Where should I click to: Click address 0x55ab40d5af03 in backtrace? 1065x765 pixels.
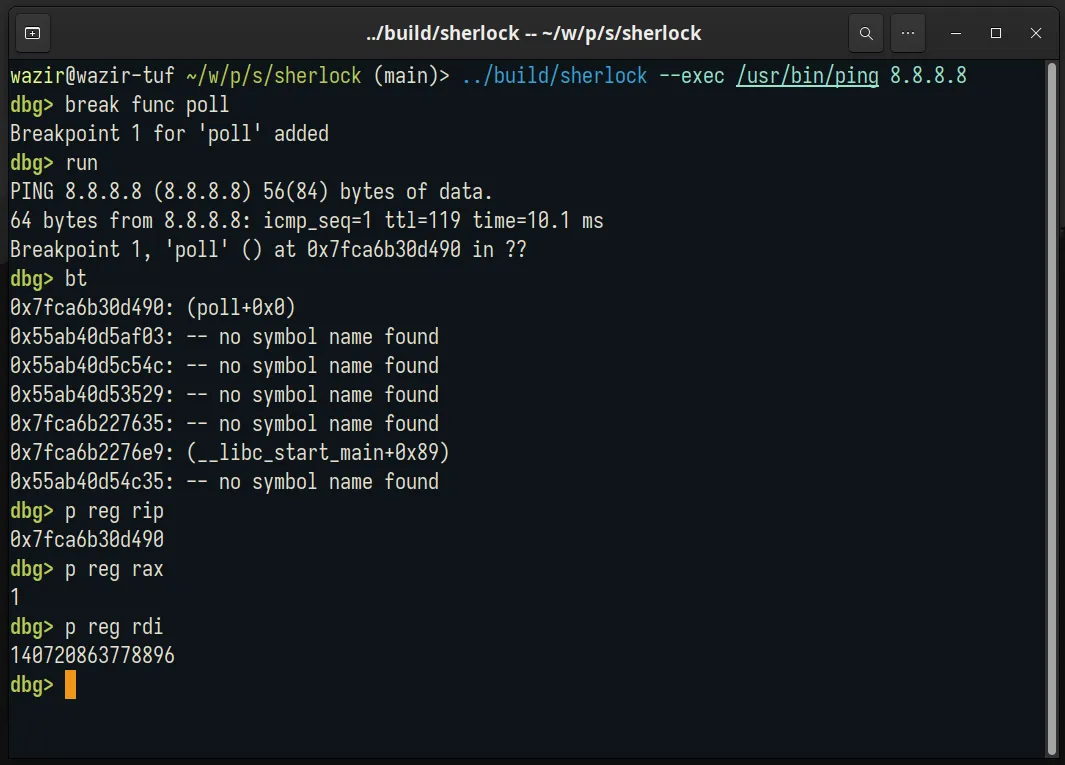[x=85, y=336]
